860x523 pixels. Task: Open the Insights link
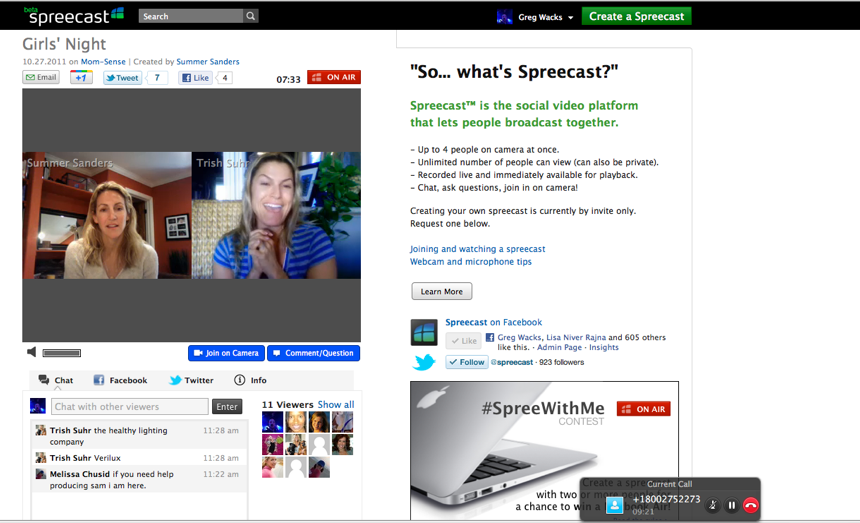[x=604, y=348]
